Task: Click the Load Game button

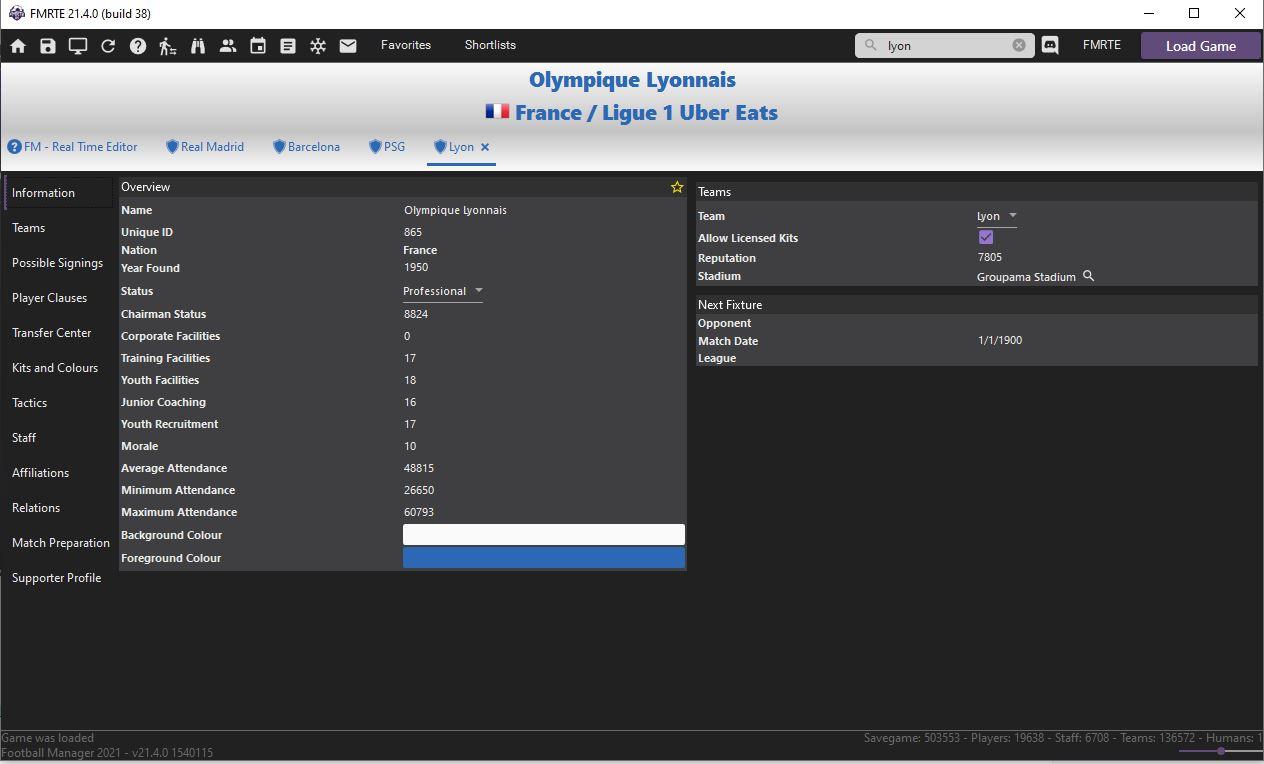Action: (x=1200, y=46)
